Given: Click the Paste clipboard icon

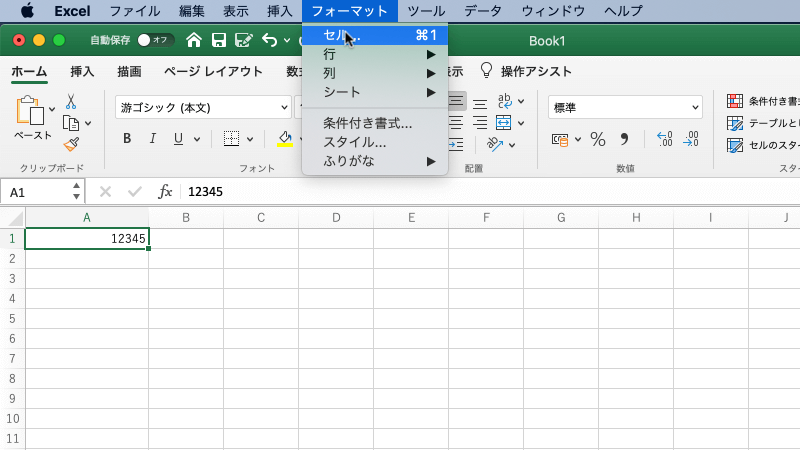Looking at the screenshot, I should pos(30,110).
